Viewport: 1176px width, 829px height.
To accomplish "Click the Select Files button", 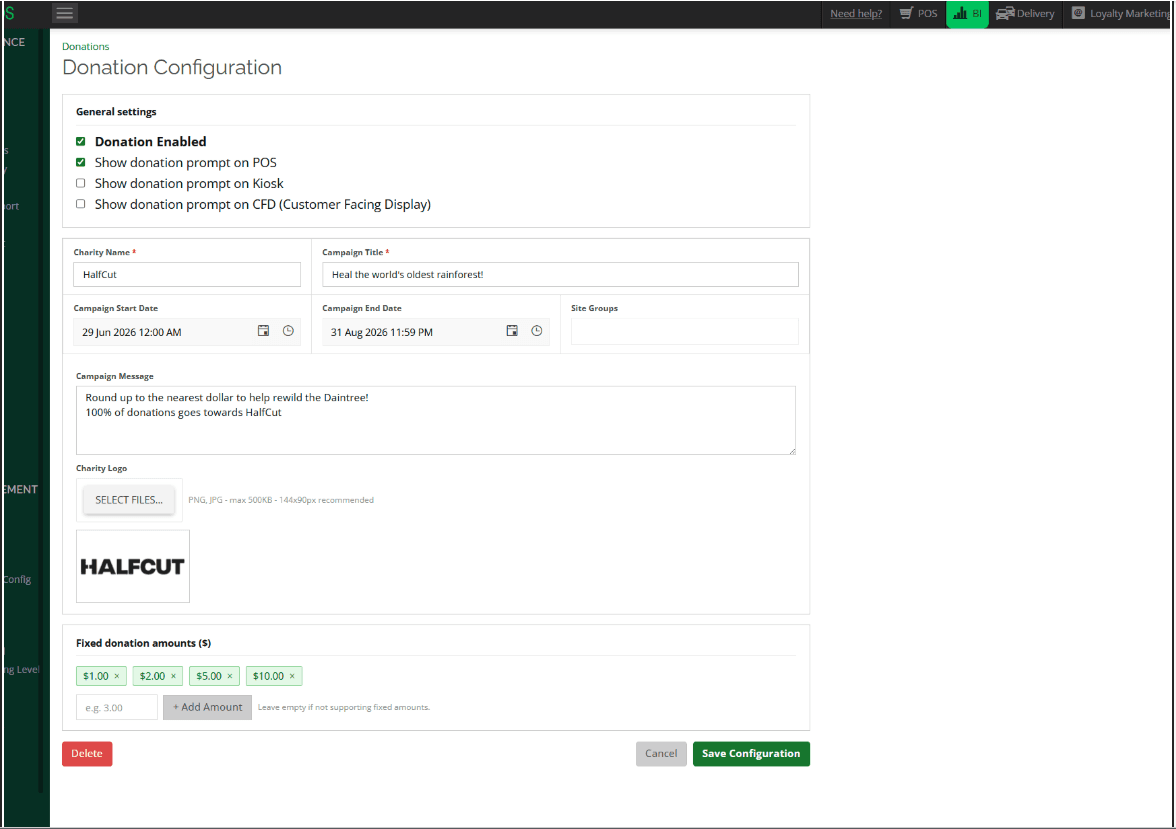I will pos(129,500).
